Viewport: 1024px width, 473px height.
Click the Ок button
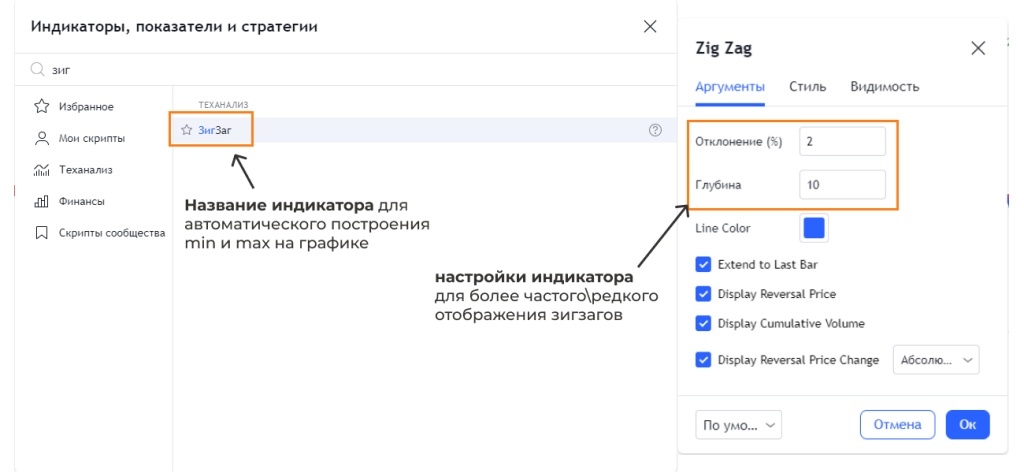pyautogui.click(x=968, y=425)
